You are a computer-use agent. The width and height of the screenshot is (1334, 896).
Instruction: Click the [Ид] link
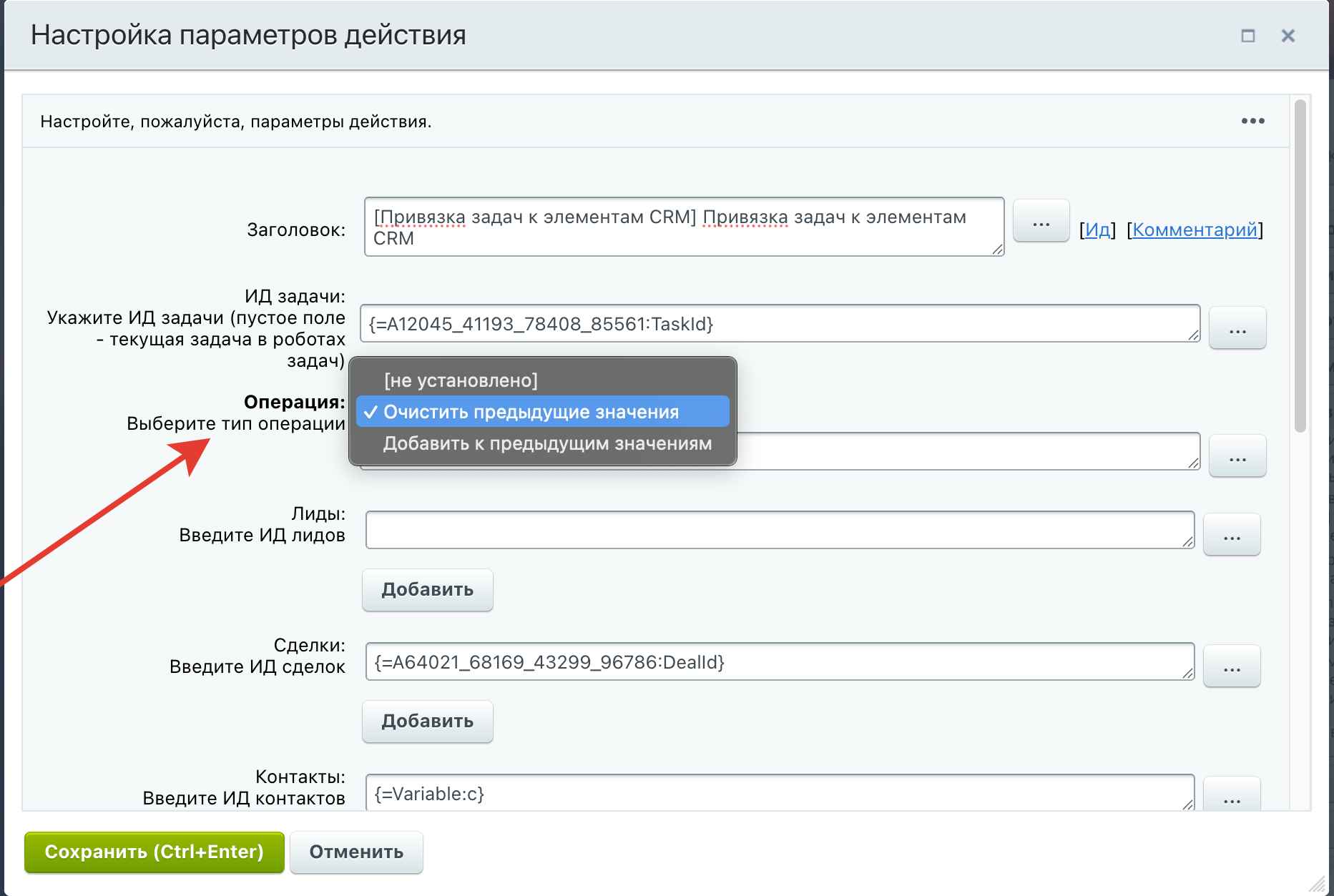coord(1097,230)
